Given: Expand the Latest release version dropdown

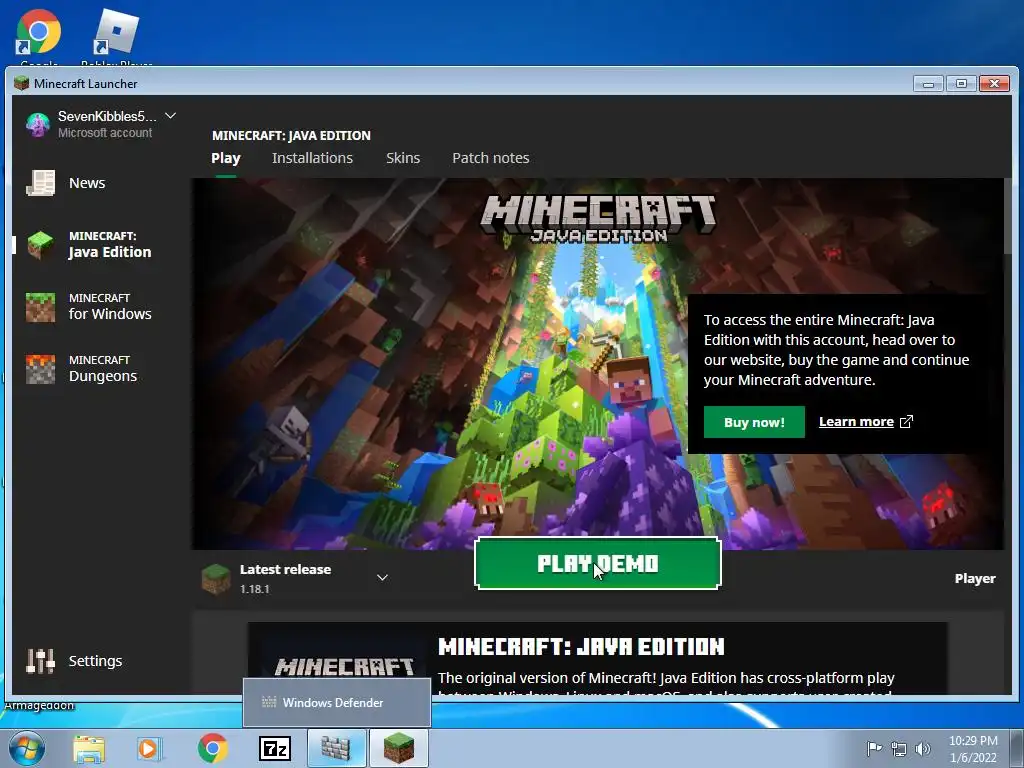Looking at the screenshot, I should click(383, 577).
